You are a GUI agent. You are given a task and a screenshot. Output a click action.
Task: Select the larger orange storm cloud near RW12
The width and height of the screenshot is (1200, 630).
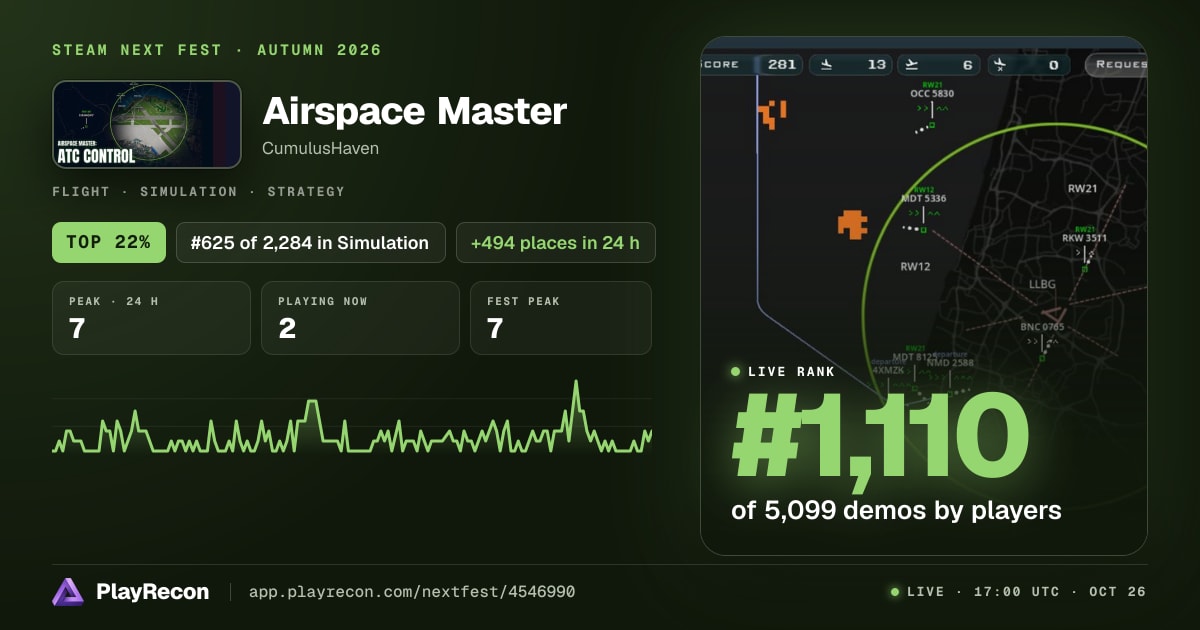point(852,224)
